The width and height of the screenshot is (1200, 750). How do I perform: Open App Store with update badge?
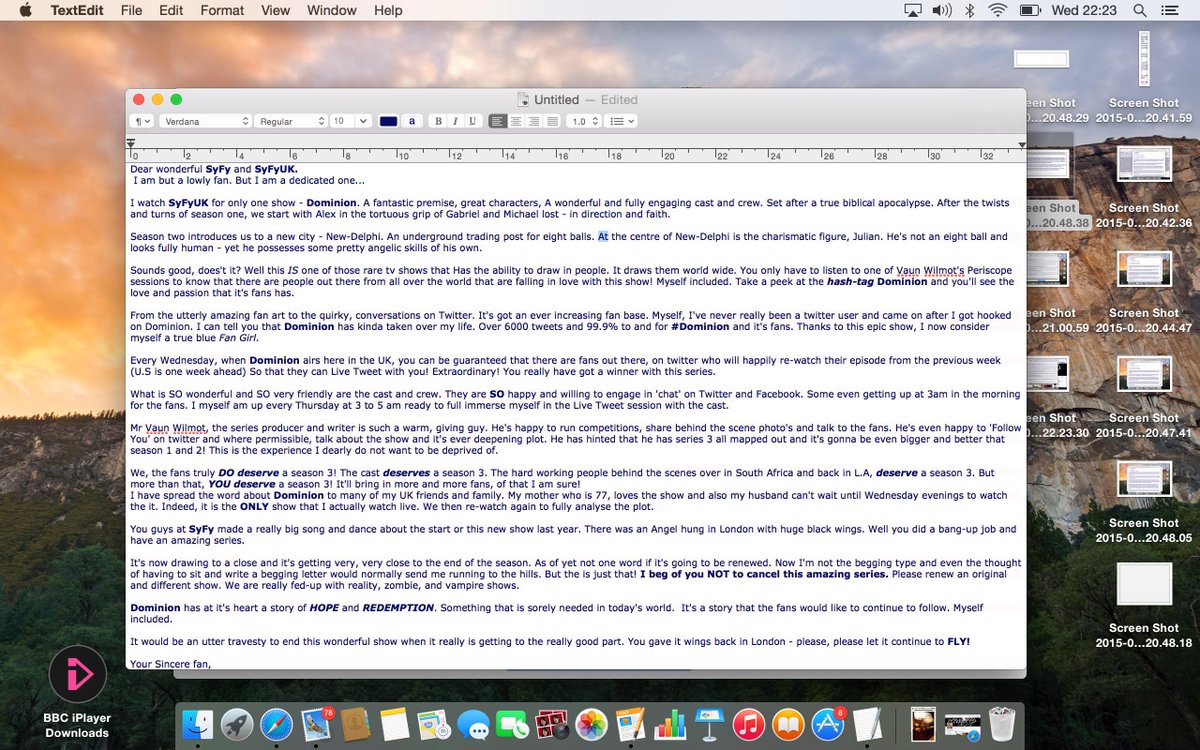click(827, 726)
